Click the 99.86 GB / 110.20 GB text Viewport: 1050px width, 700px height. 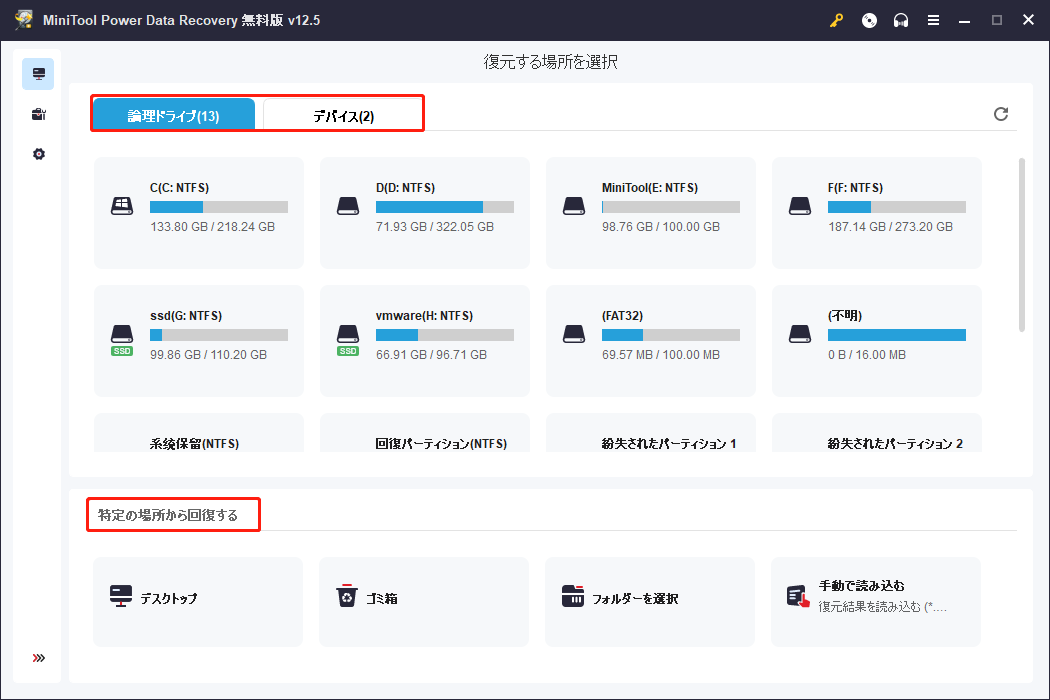pos(208,354)
